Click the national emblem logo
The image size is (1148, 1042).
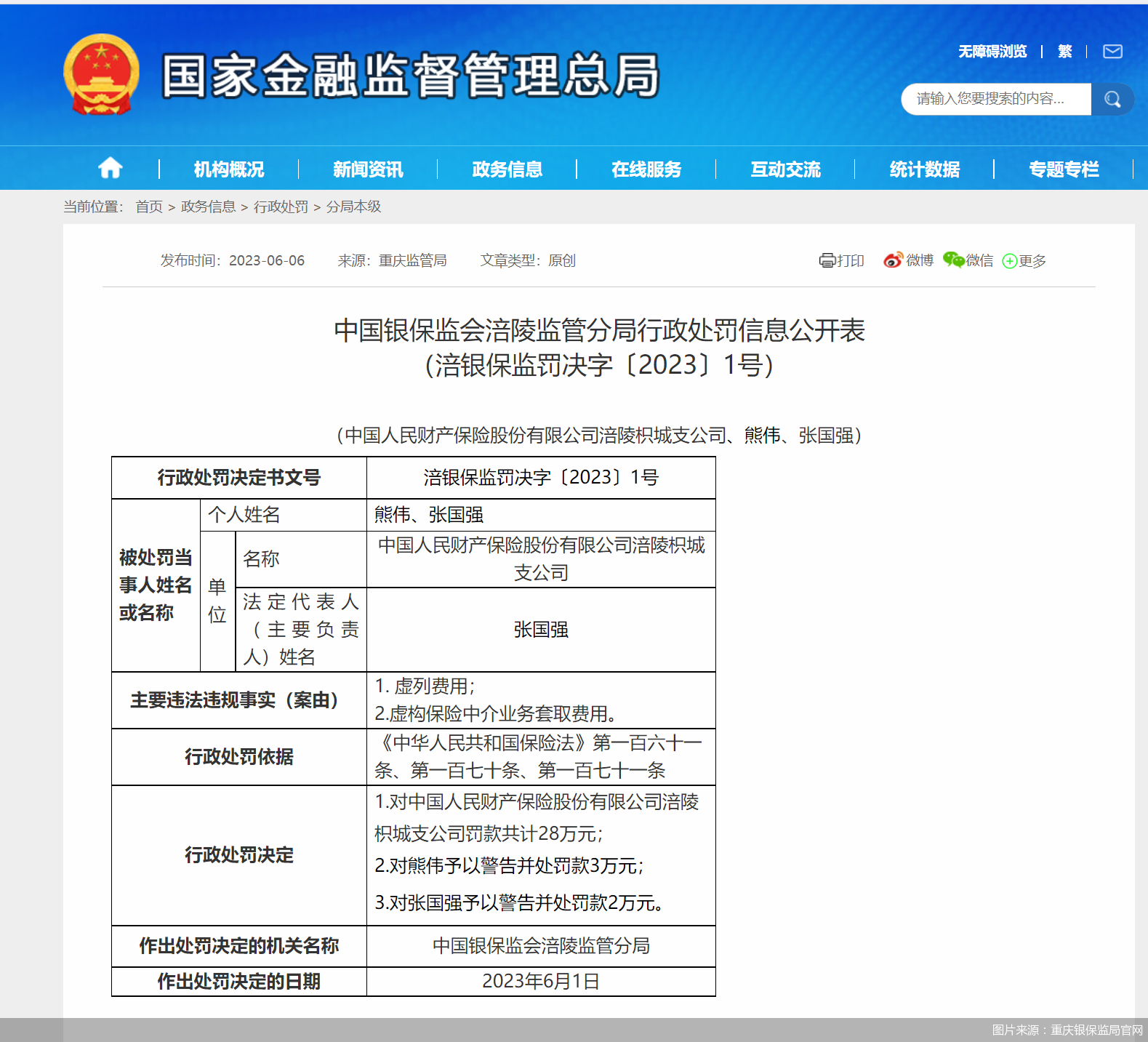click(101, 74)
